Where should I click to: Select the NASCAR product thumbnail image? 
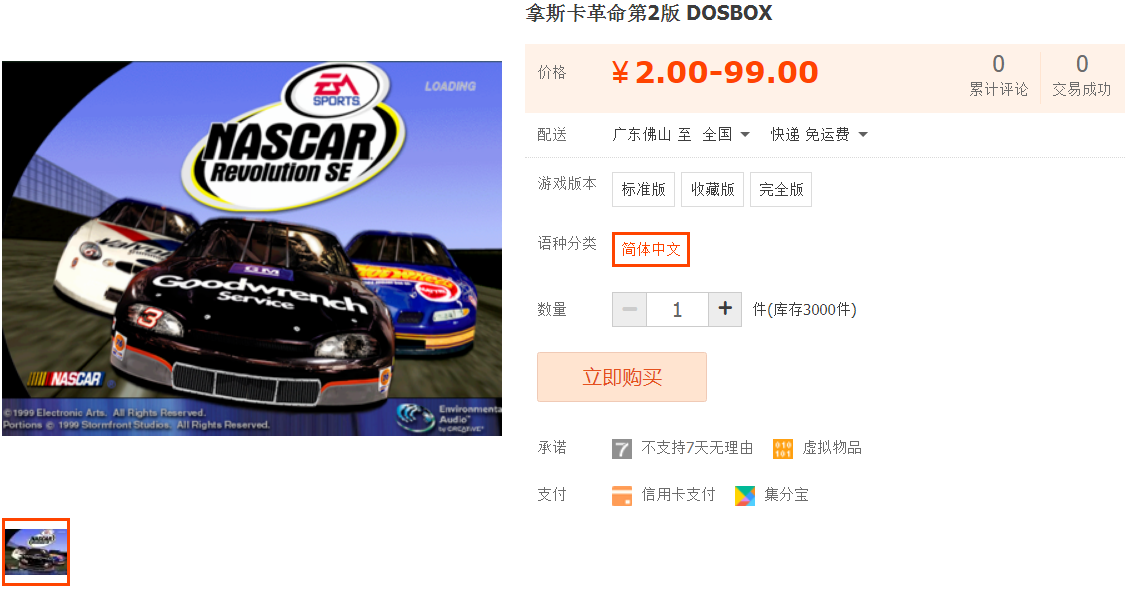[36, 552]
